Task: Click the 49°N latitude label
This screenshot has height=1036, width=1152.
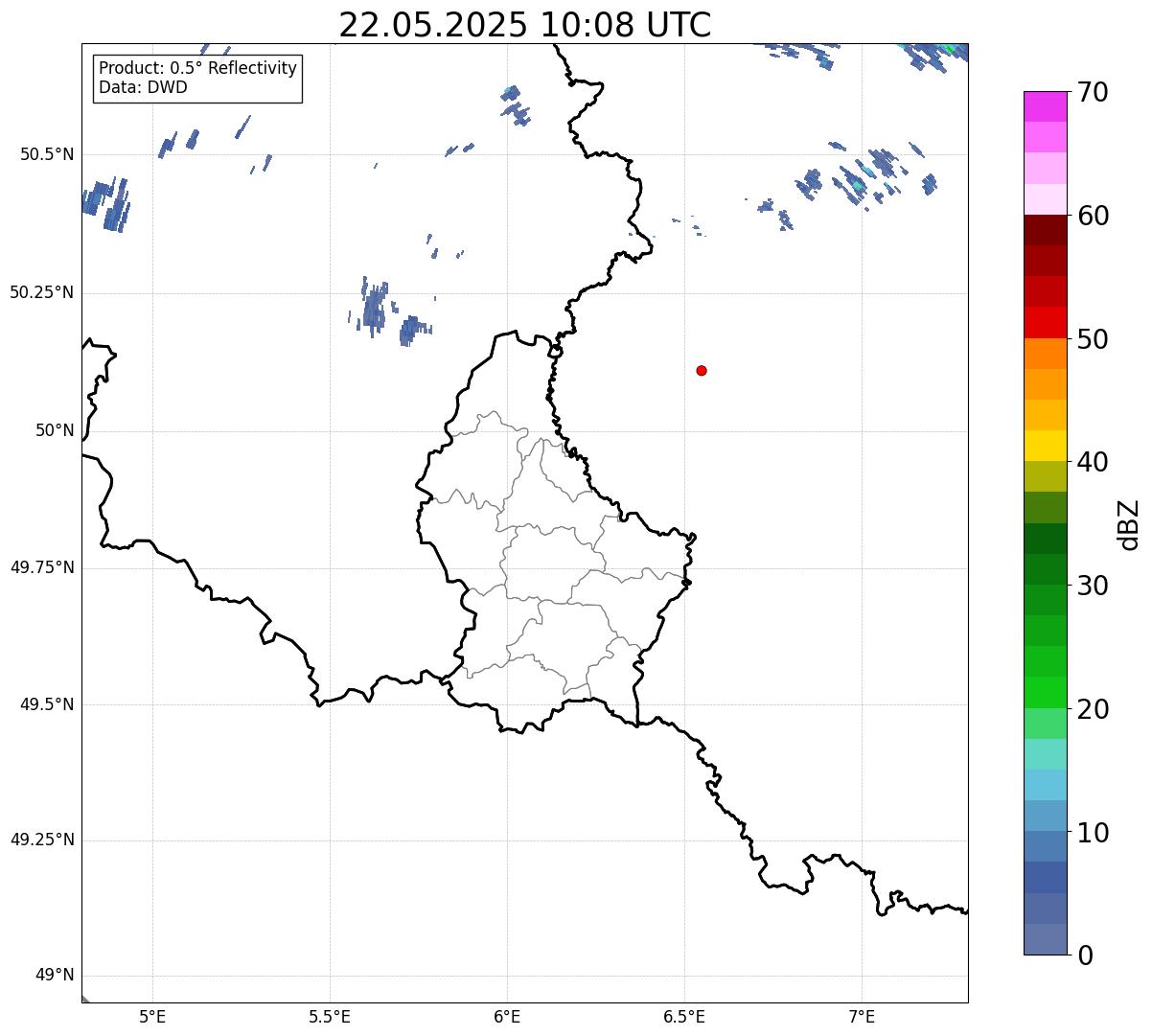Action: pyautogui.click(x=55, y=975)
